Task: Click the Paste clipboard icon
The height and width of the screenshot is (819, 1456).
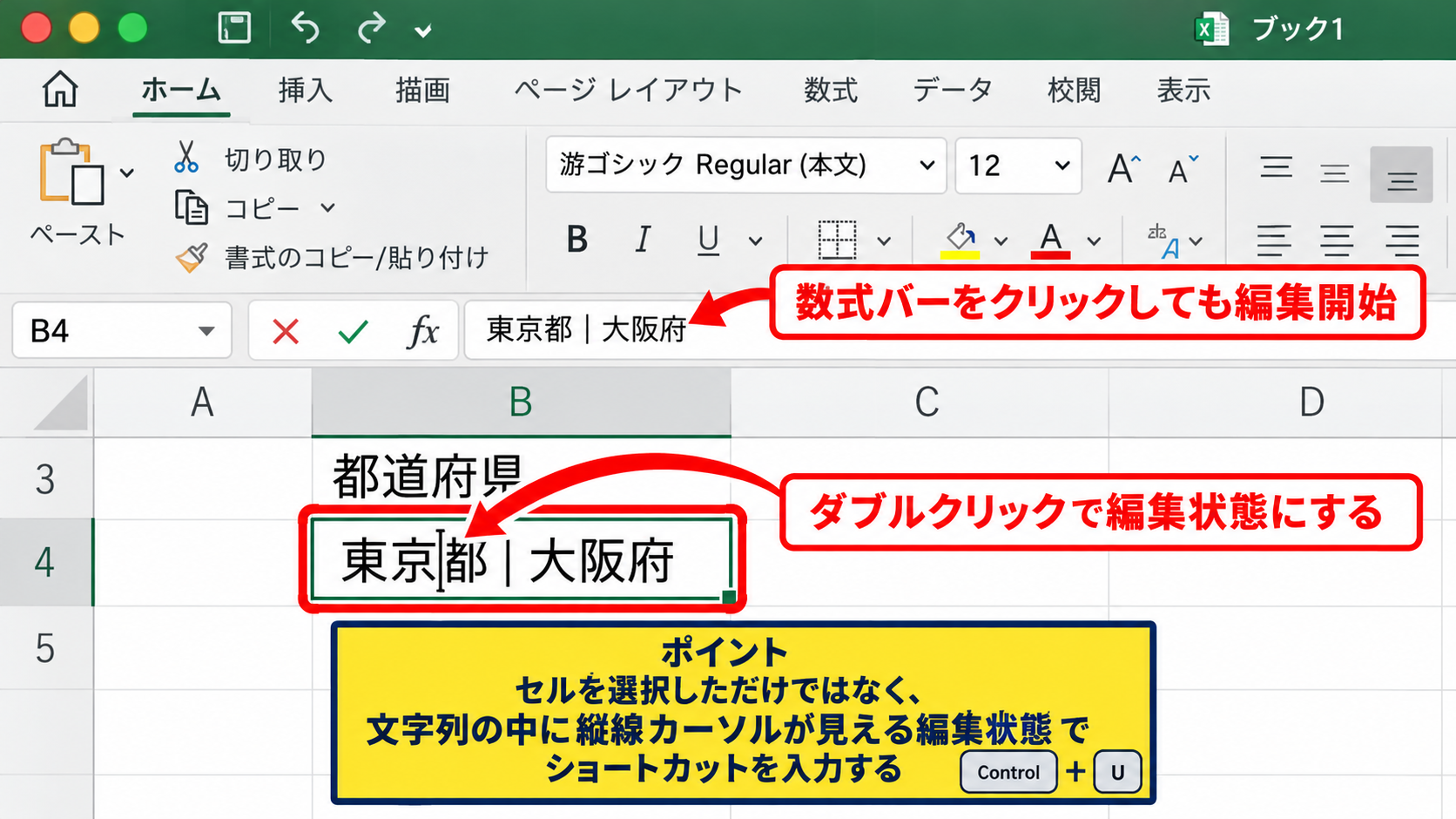Action: (71, 172)
